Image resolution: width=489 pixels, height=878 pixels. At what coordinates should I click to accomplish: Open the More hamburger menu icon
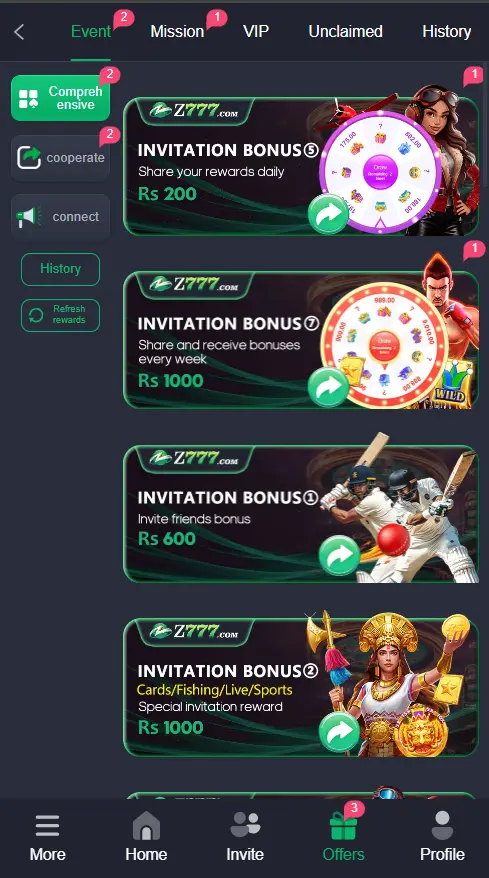[48, 825]
